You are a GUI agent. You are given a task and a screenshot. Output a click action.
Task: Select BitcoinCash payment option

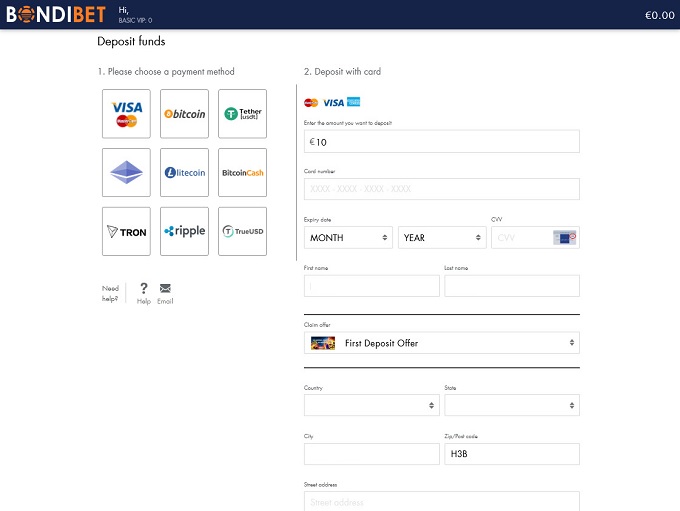242,172
